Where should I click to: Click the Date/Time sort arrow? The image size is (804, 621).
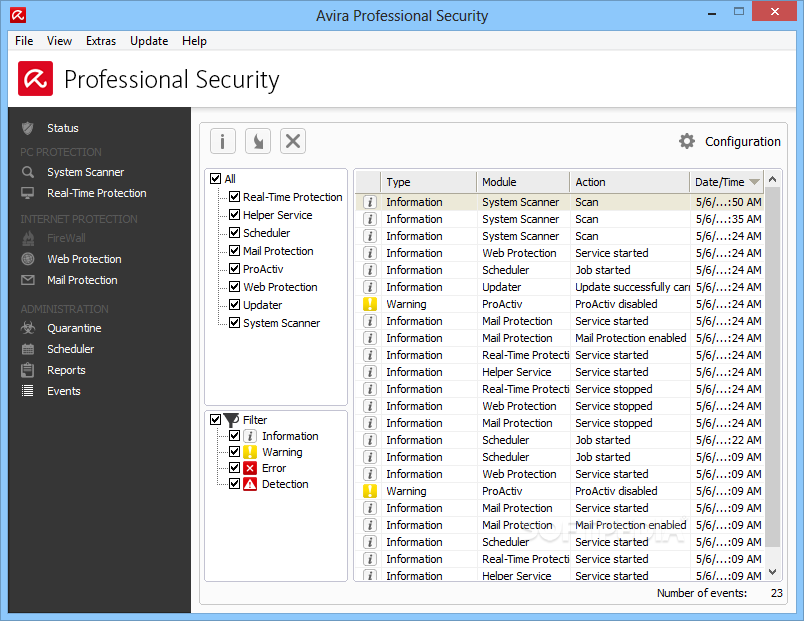coord(754,182)
